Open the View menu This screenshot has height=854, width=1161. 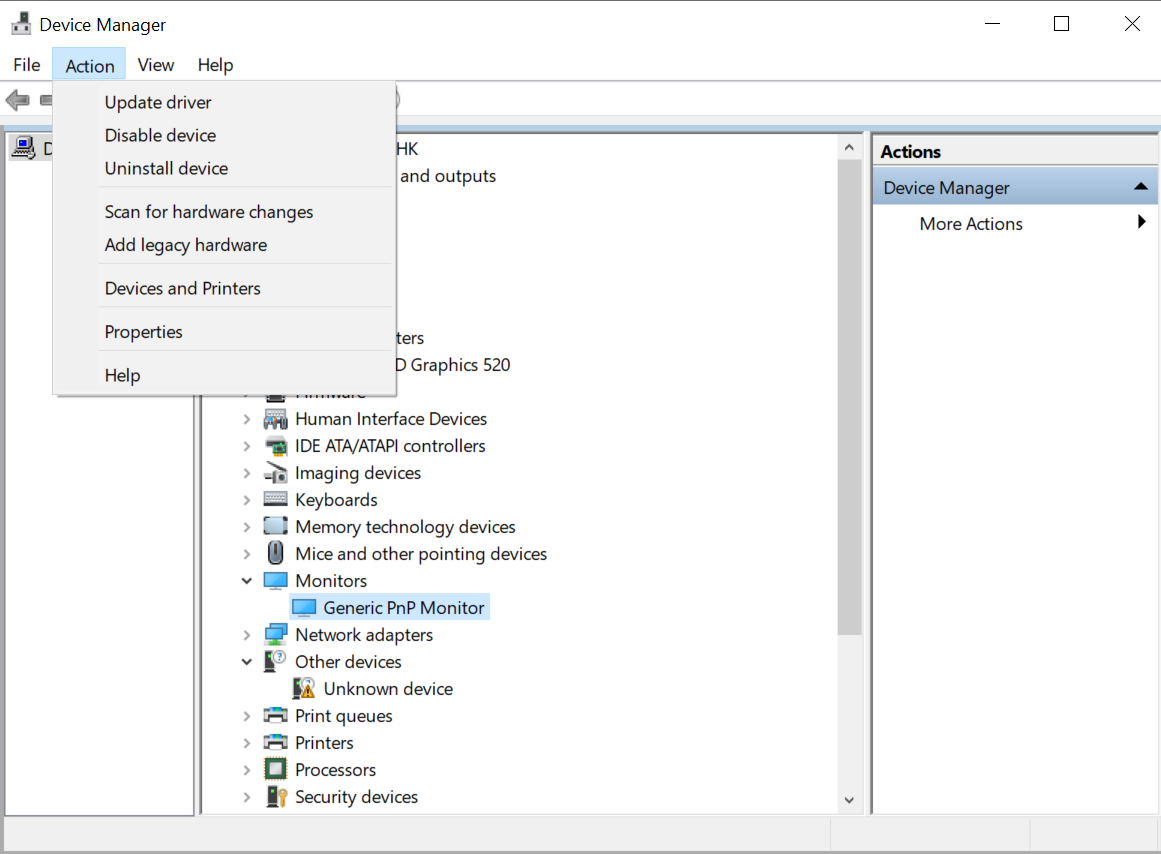156,64
